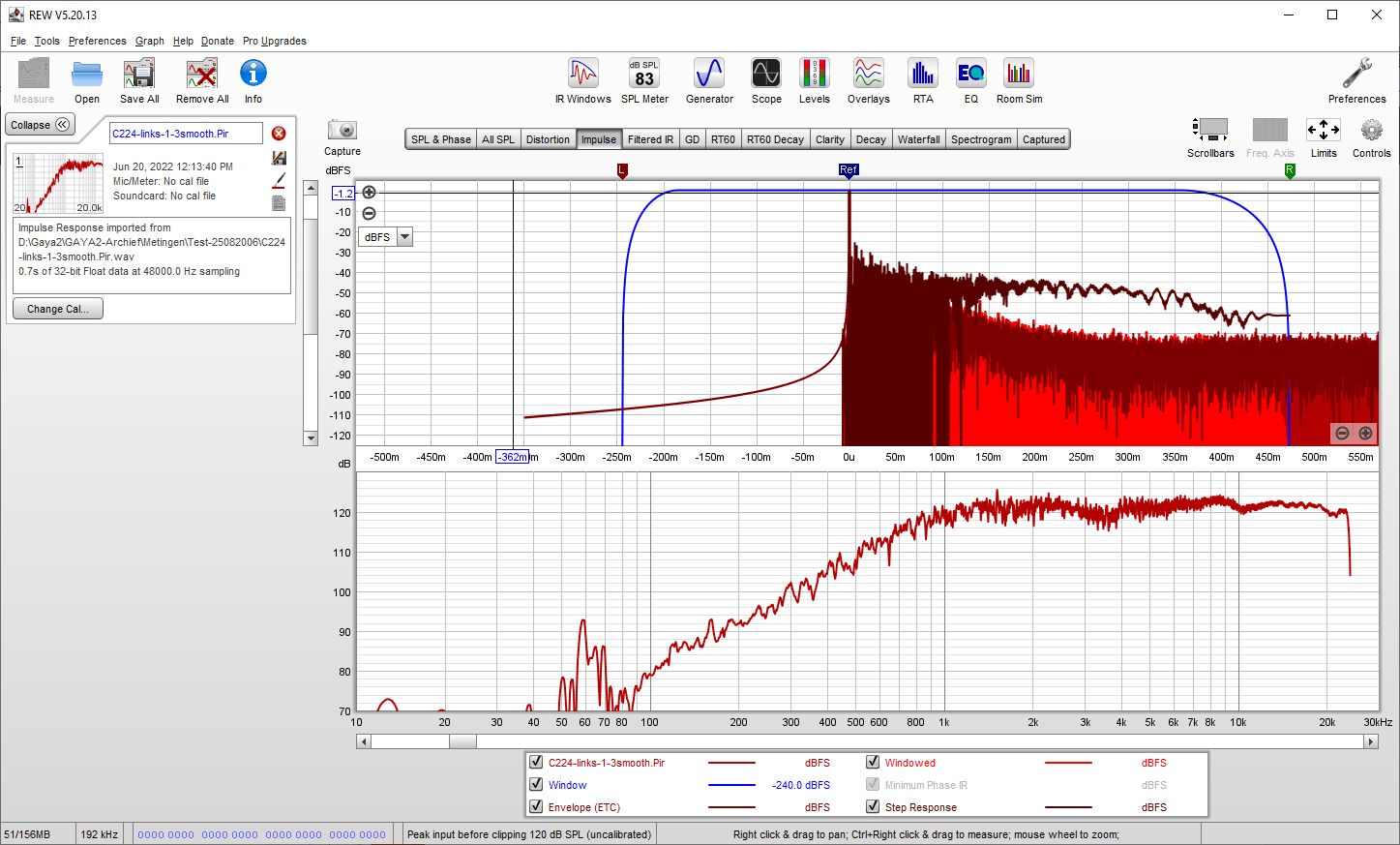
Task: Switch to Spectrogram tab
Action: [x=981, y=139]
